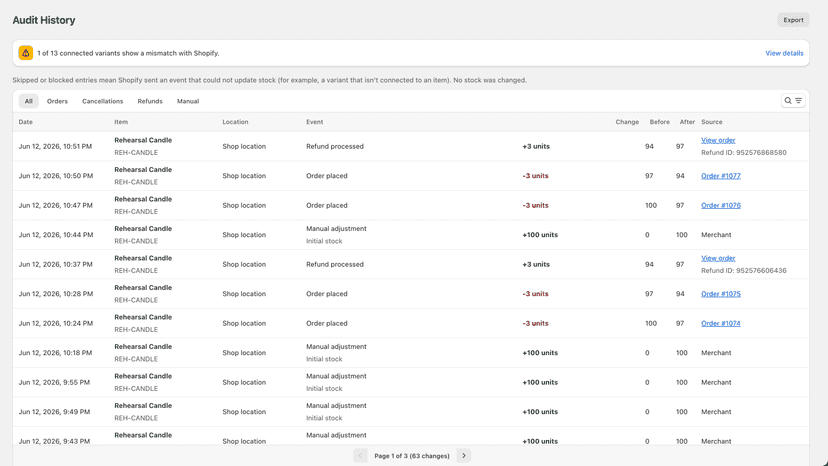This screenshot has height=466, width=828.
Task: Go to next page arrow
Action: pos(464,455)
